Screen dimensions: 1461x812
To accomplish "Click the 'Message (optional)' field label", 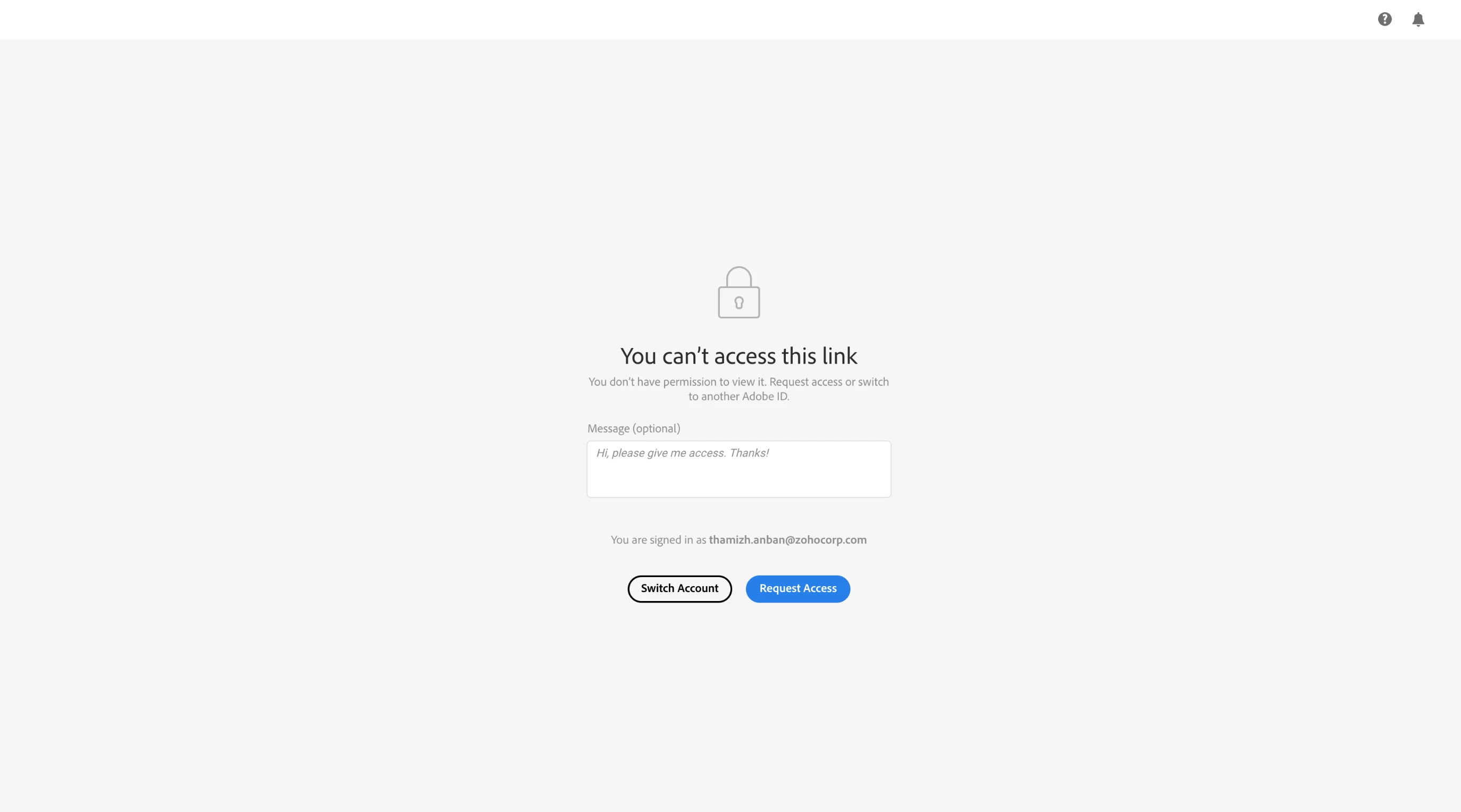I will pos(634,429).
